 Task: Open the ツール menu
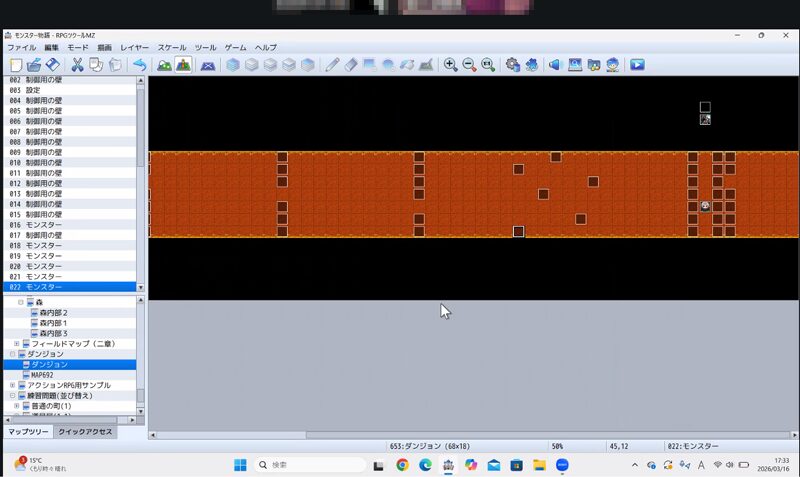205,47
